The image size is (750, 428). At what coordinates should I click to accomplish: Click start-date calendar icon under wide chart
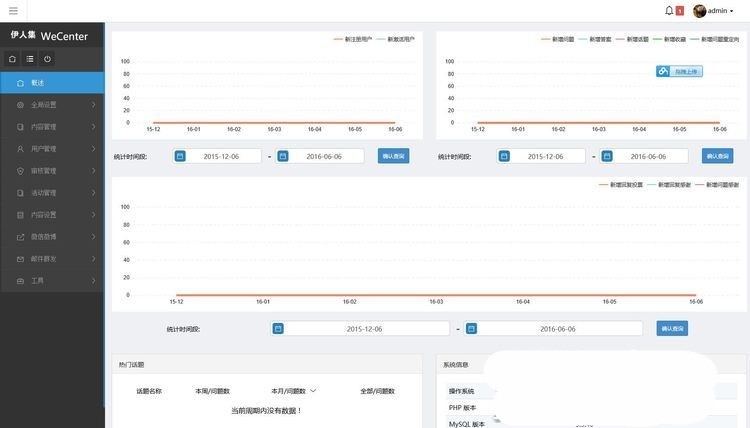click(x=278, y=329)
